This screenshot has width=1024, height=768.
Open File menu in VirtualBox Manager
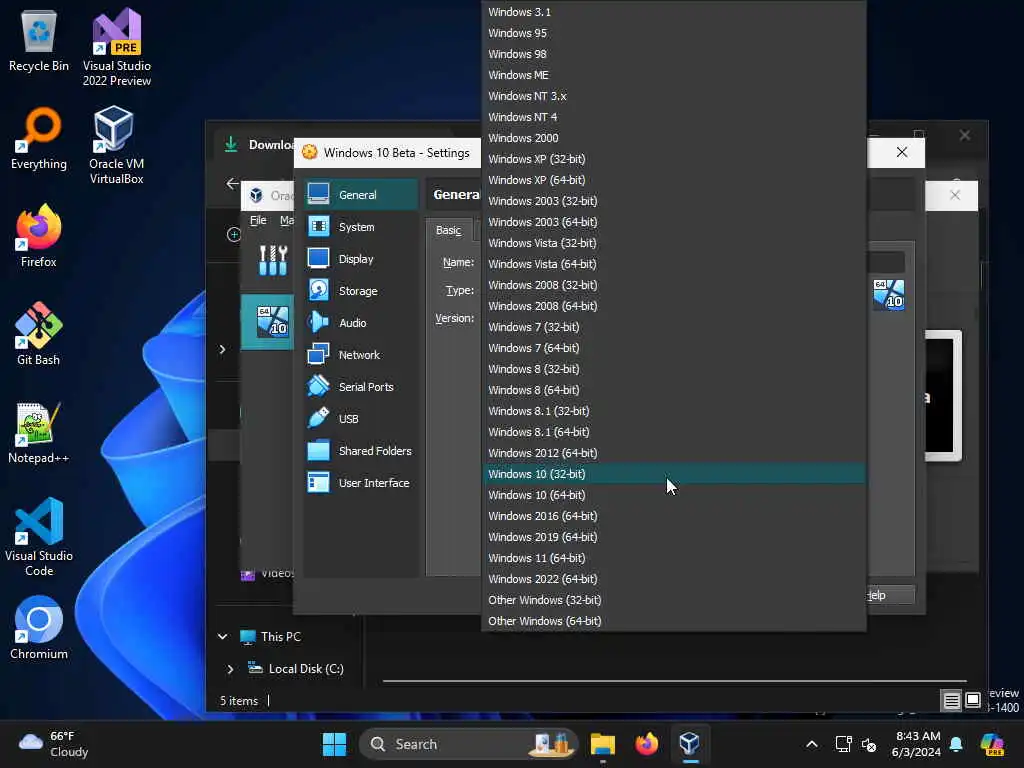258,220
